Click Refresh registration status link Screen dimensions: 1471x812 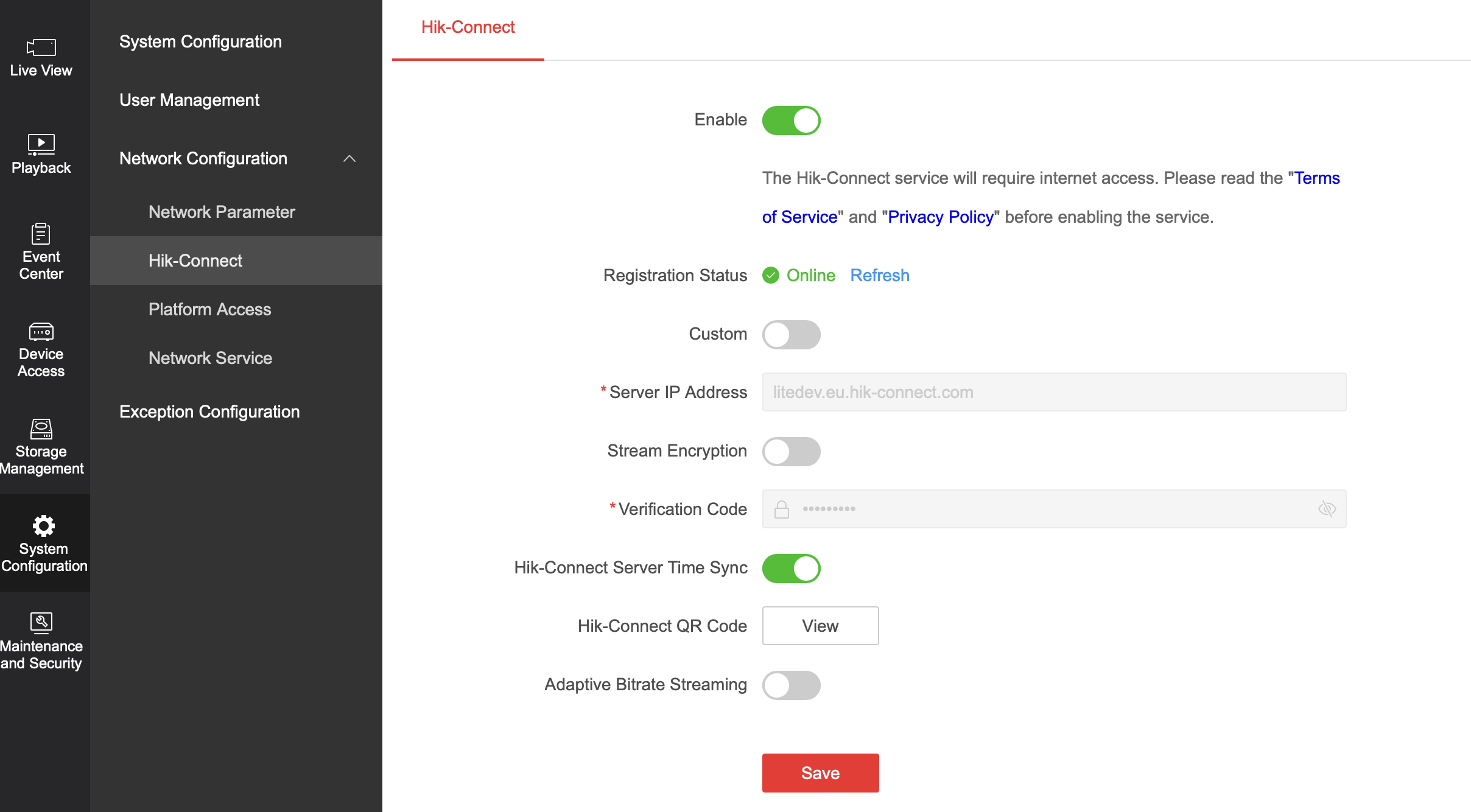click(x=879, y=276)
